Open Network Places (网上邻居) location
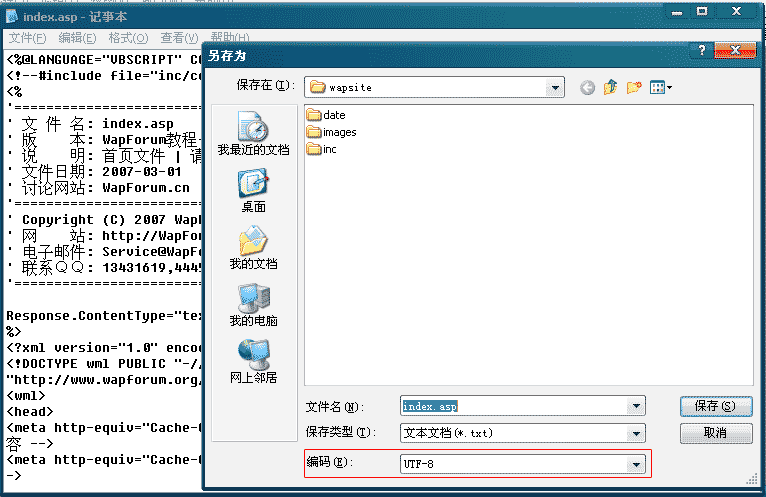The width and height of the screenshot is (766, 497). tap(253, 362)
